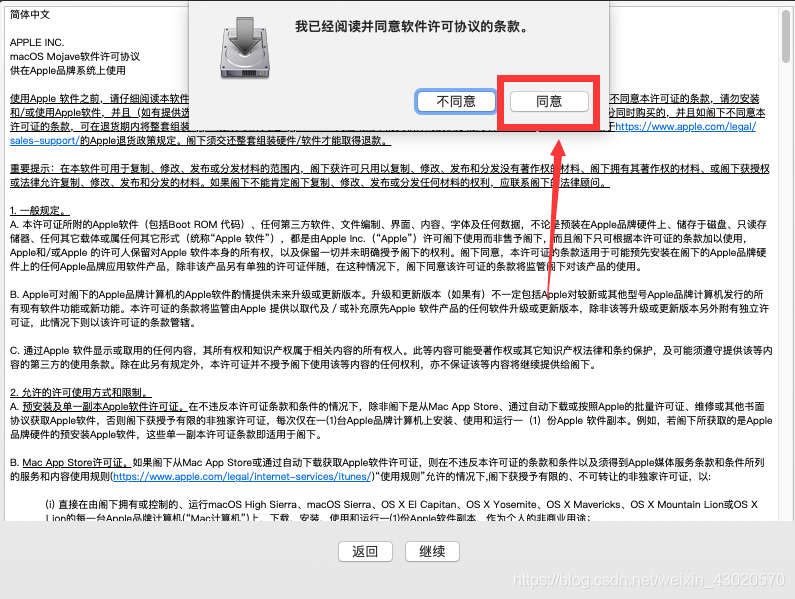Click the 返回 (Back) button

365,551
